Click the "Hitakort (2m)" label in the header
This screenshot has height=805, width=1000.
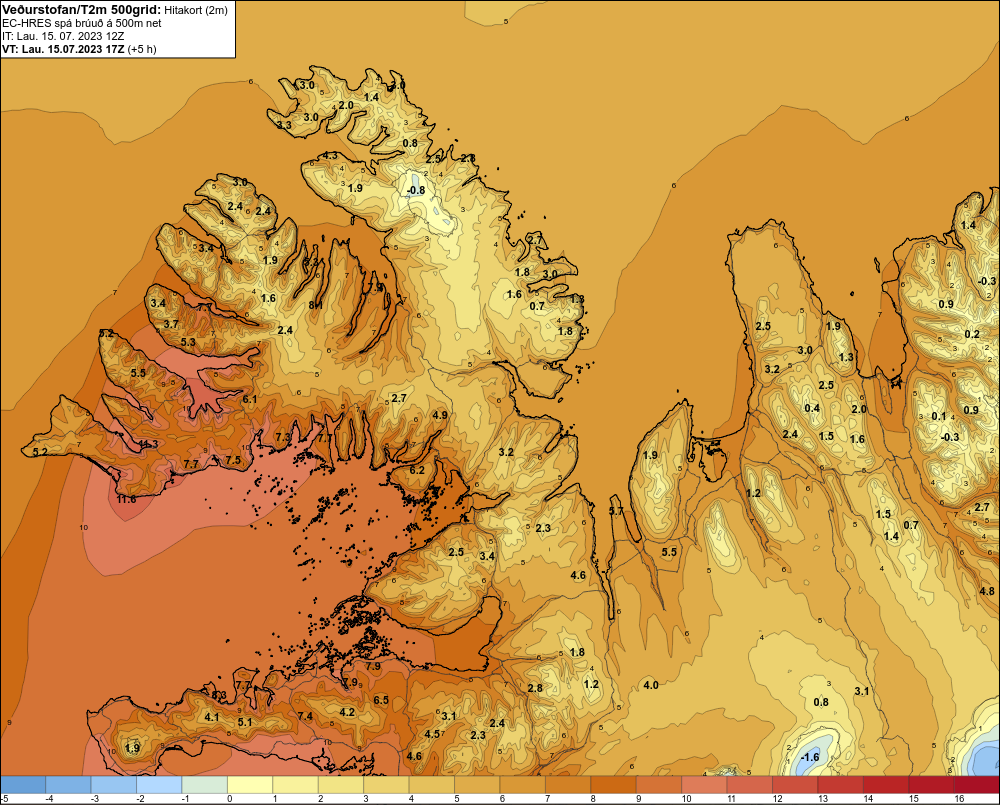coord(194,10)
